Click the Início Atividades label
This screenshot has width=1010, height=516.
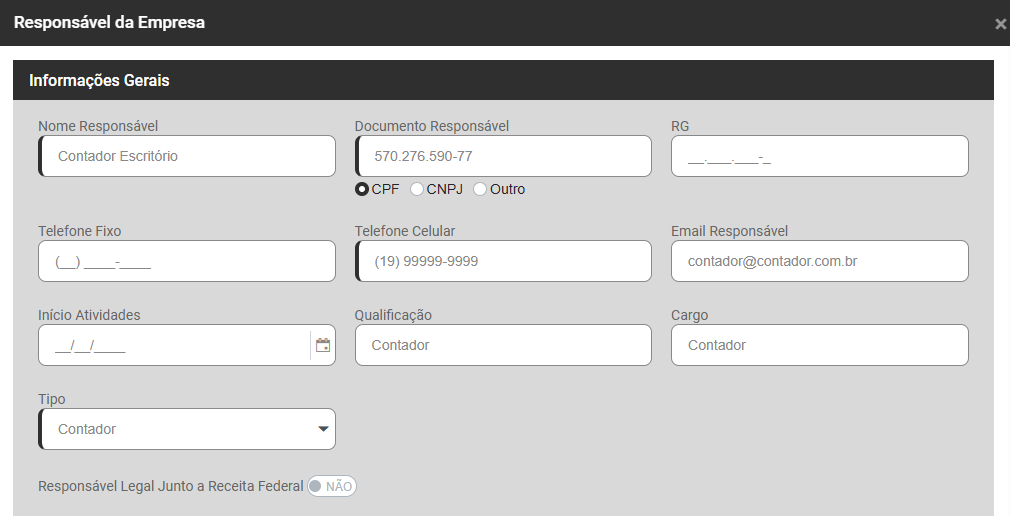pyautogui.click(x=89, y=315)
